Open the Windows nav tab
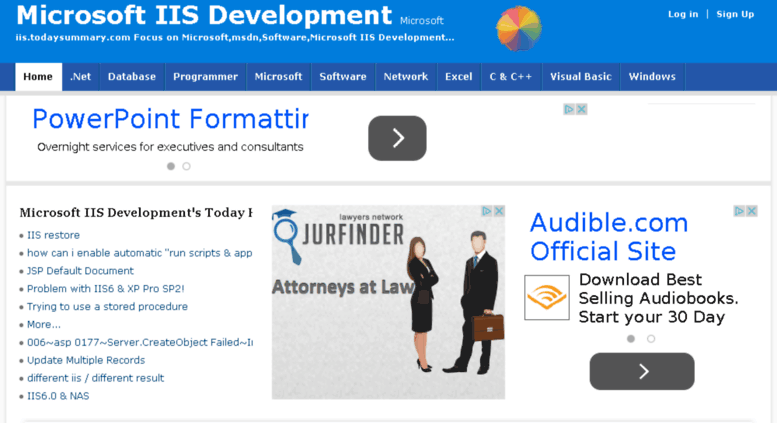The width and height of the screenshot is (777, 423). tap(652, 77)
